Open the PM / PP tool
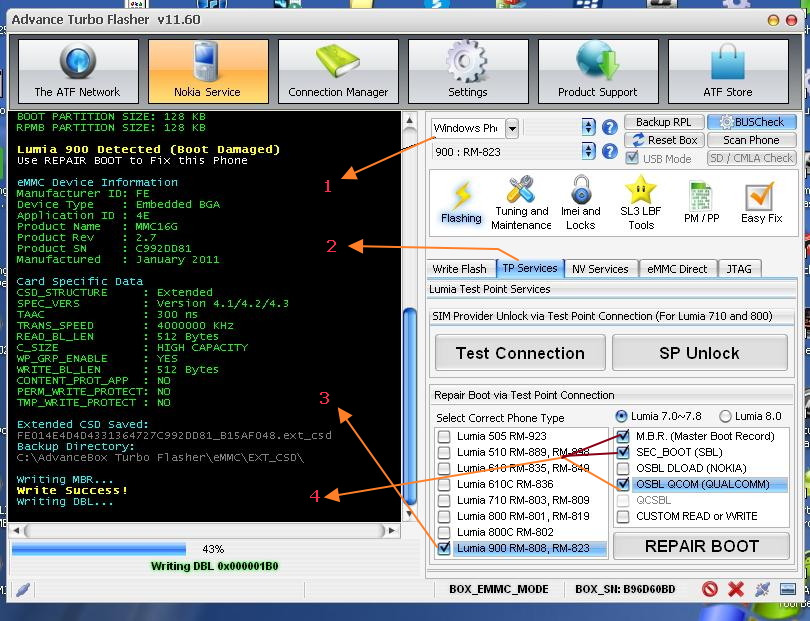 (701, 203)
